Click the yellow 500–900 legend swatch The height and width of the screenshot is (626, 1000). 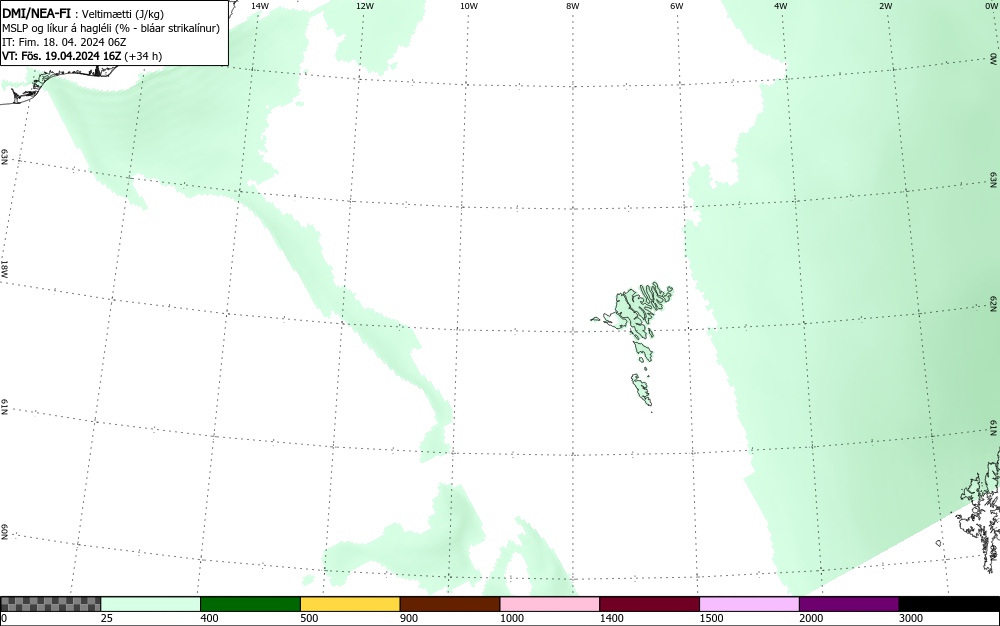350,604
